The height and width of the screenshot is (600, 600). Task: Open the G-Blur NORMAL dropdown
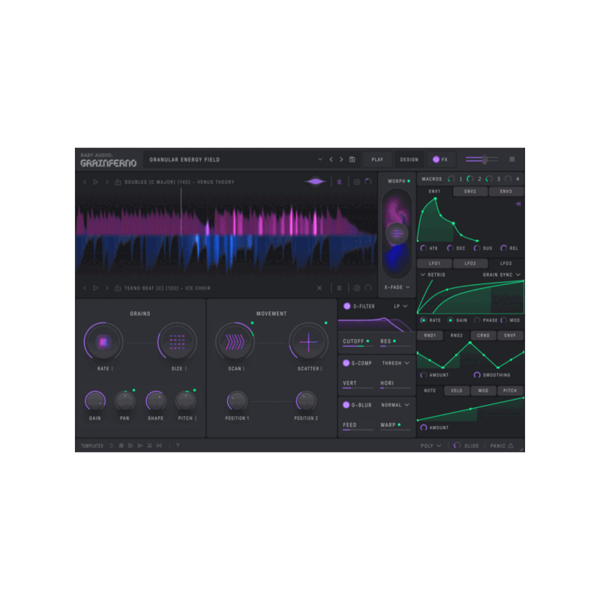pyautogui.click(x=395, y=405)
